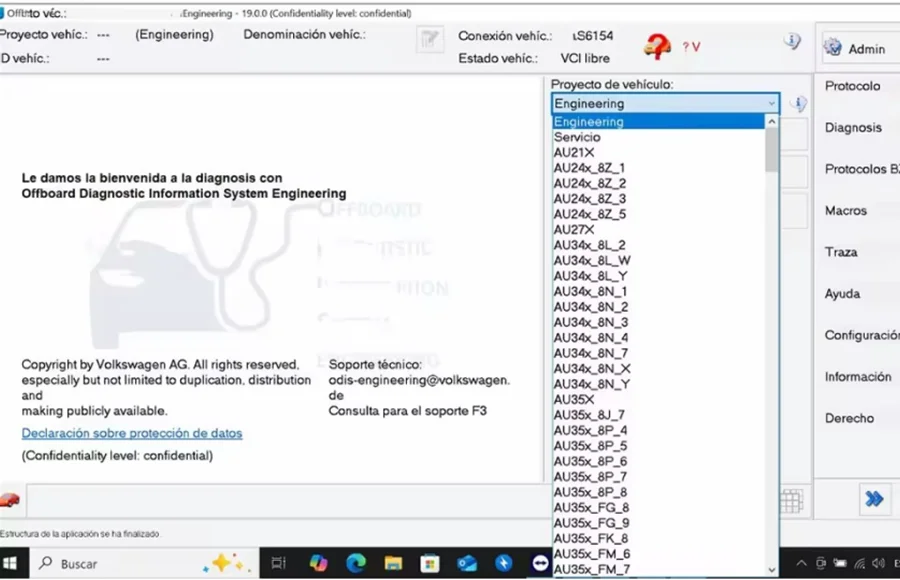Image resolution: width=900 pixels, height=580 pixels.
Task: Open the Configuración menu
Action: [x=862, y=335]
